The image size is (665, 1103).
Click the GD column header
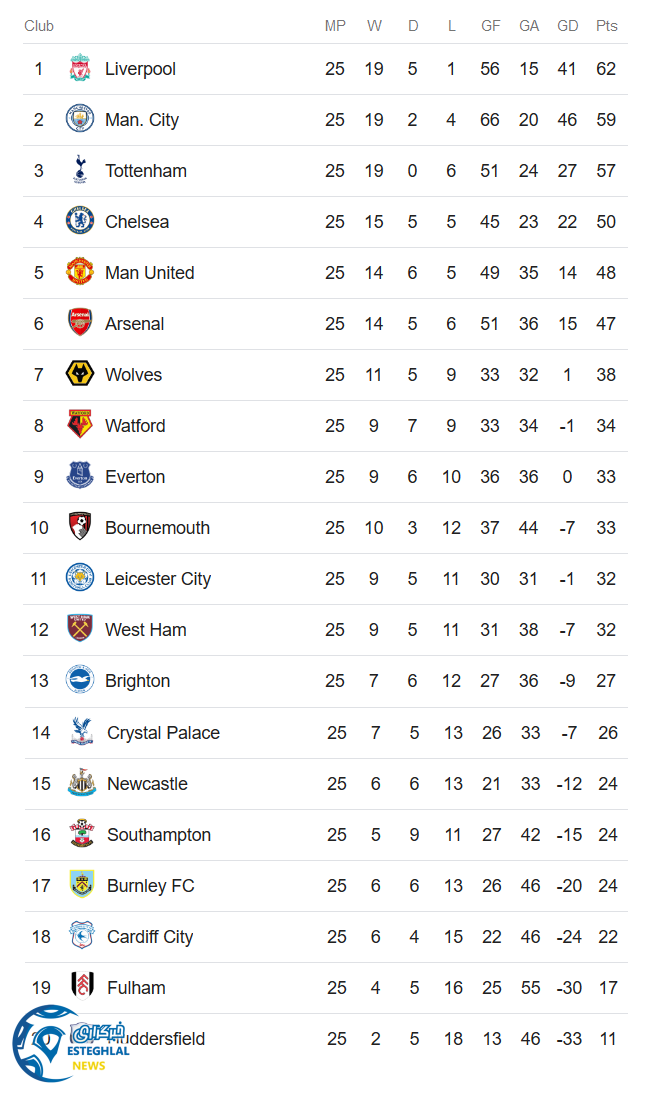(567, 26)
